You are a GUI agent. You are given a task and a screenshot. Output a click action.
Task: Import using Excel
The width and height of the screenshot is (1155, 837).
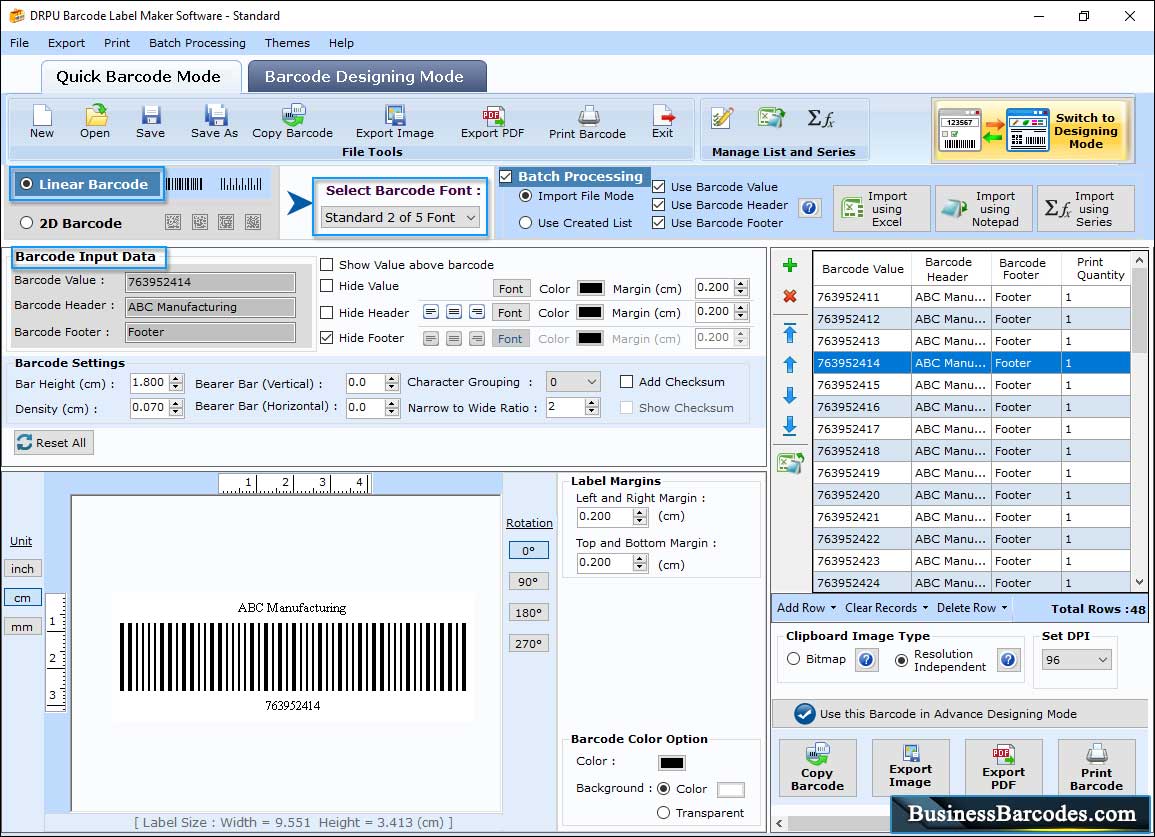coord(882,209)
